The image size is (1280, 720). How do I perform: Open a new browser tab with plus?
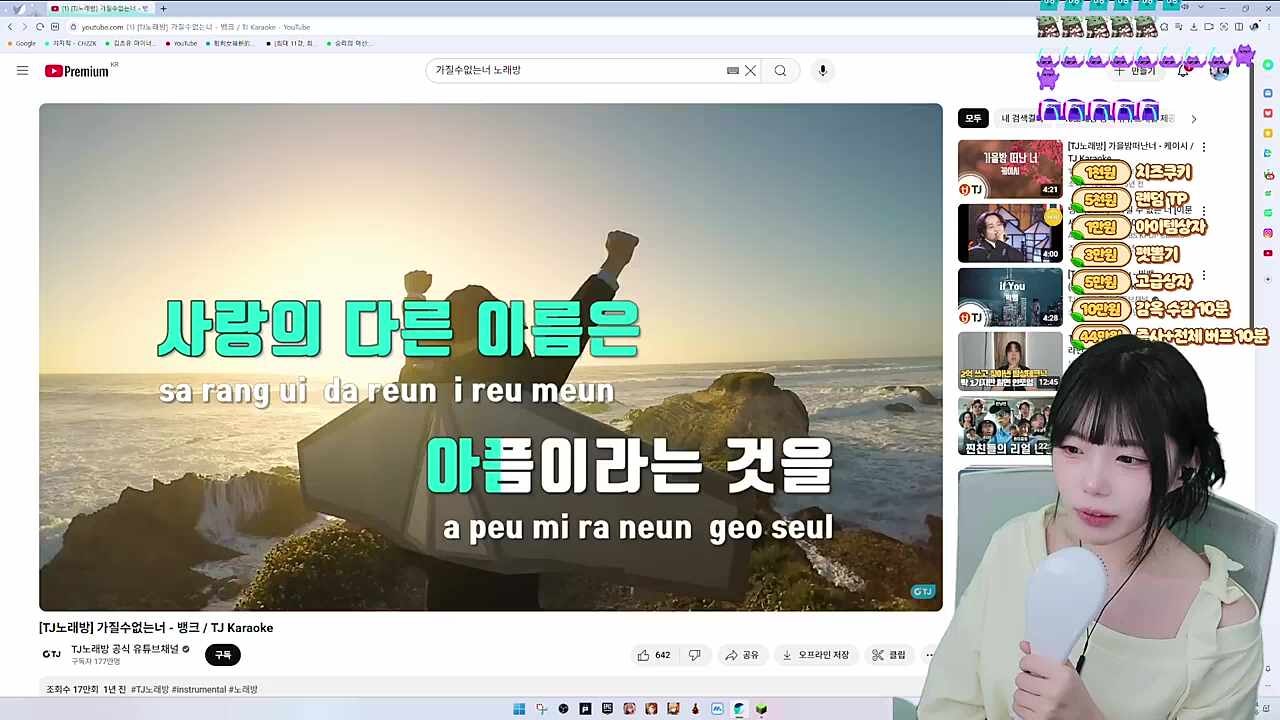[x=163, y=9]
